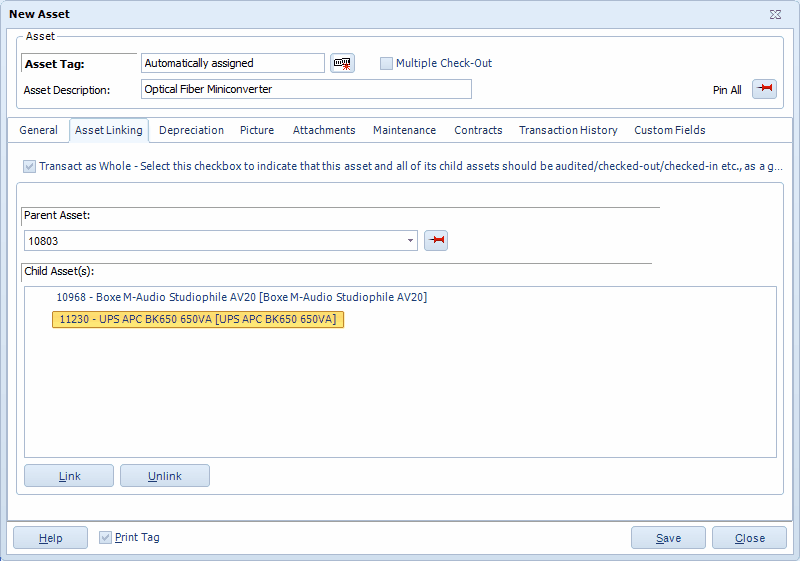Save the new asset

[x=668, y=538]
